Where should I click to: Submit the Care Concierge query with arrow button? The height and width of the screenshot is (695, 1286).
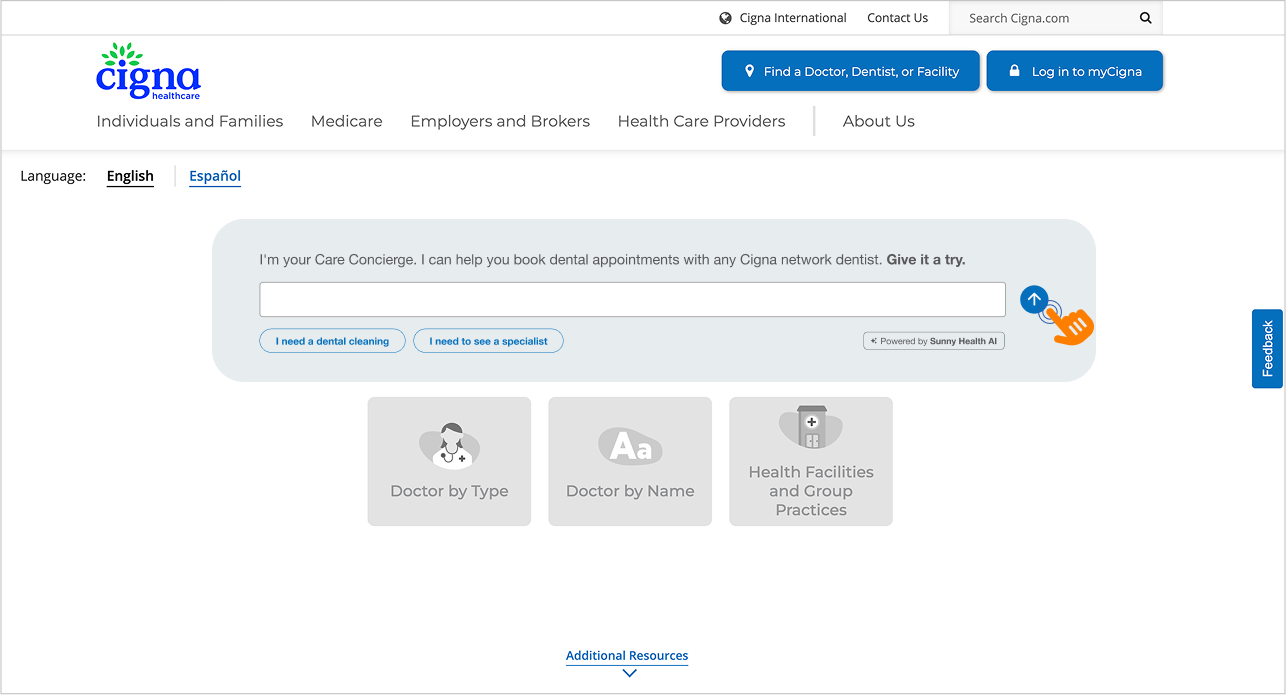1034,299
